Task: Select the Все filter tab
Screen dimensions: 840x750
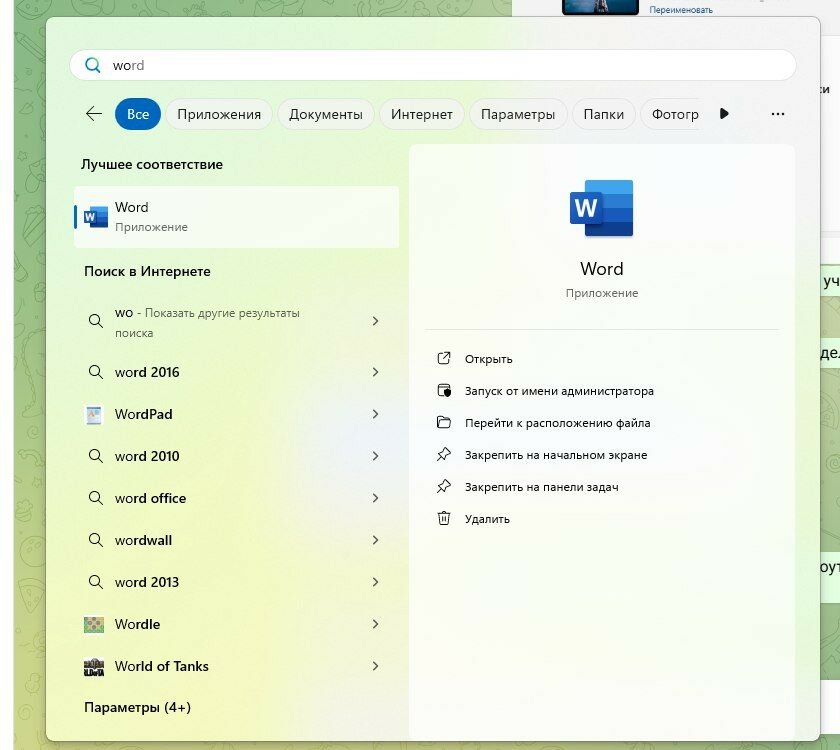Action: (138, 114)
